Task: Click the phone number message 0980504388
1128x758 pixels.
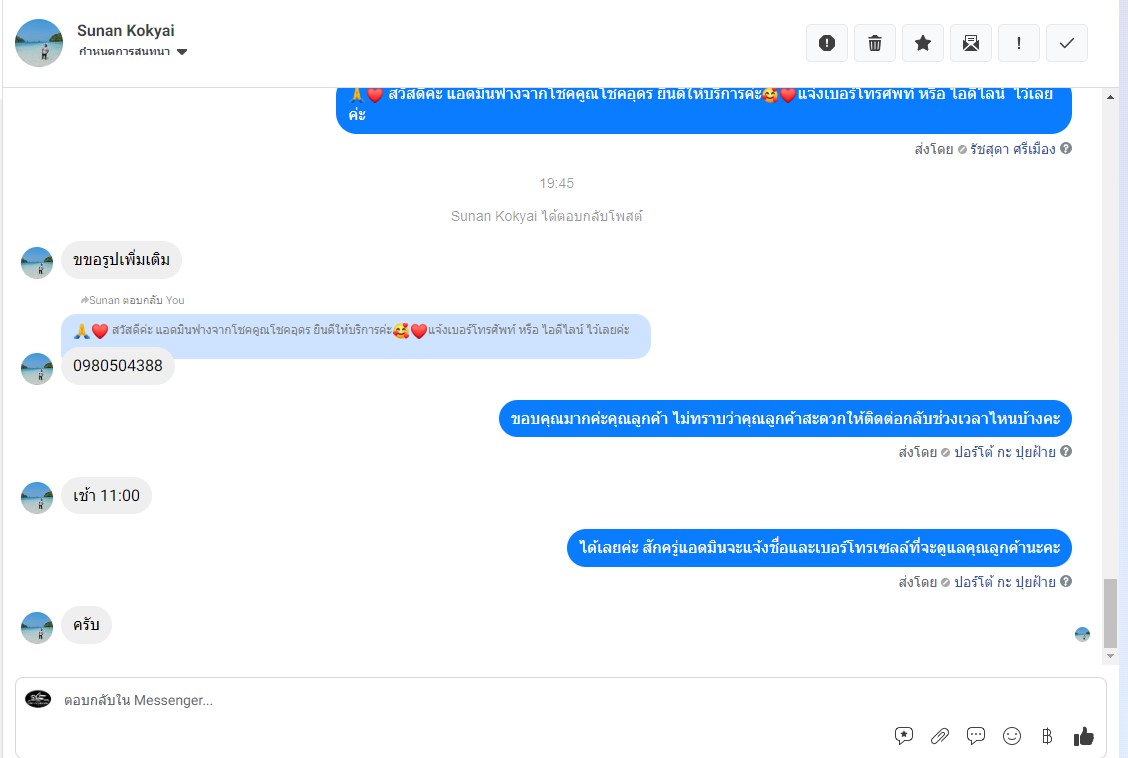Action: [118, 366]
